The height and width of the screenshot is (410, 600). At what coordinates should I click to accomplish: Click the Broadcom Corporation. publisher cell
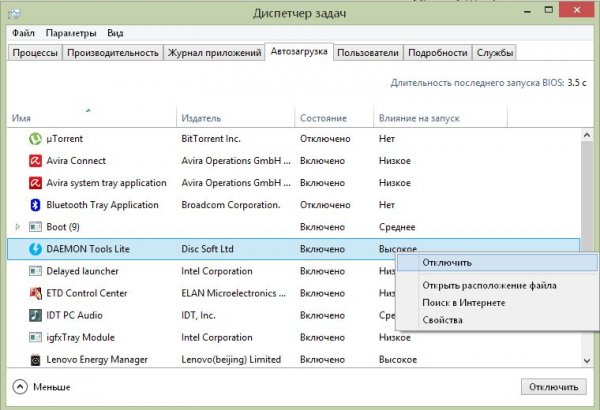coord(231,205)
